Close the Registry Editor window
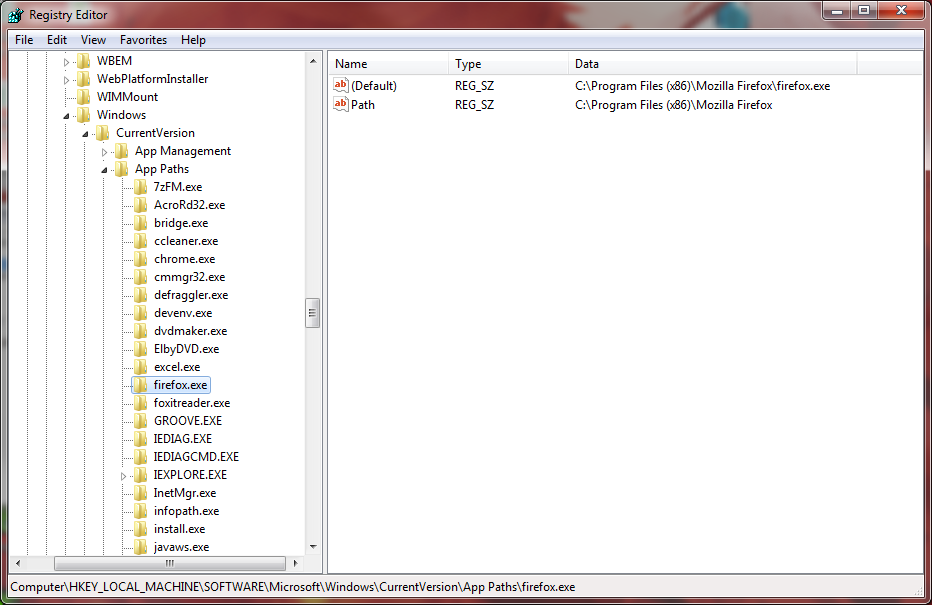 pyautogui.click(x=901, y=11)
